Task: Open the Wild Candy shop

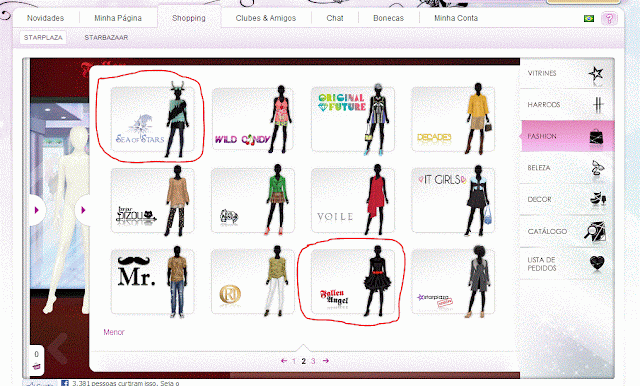Action: 252,119
